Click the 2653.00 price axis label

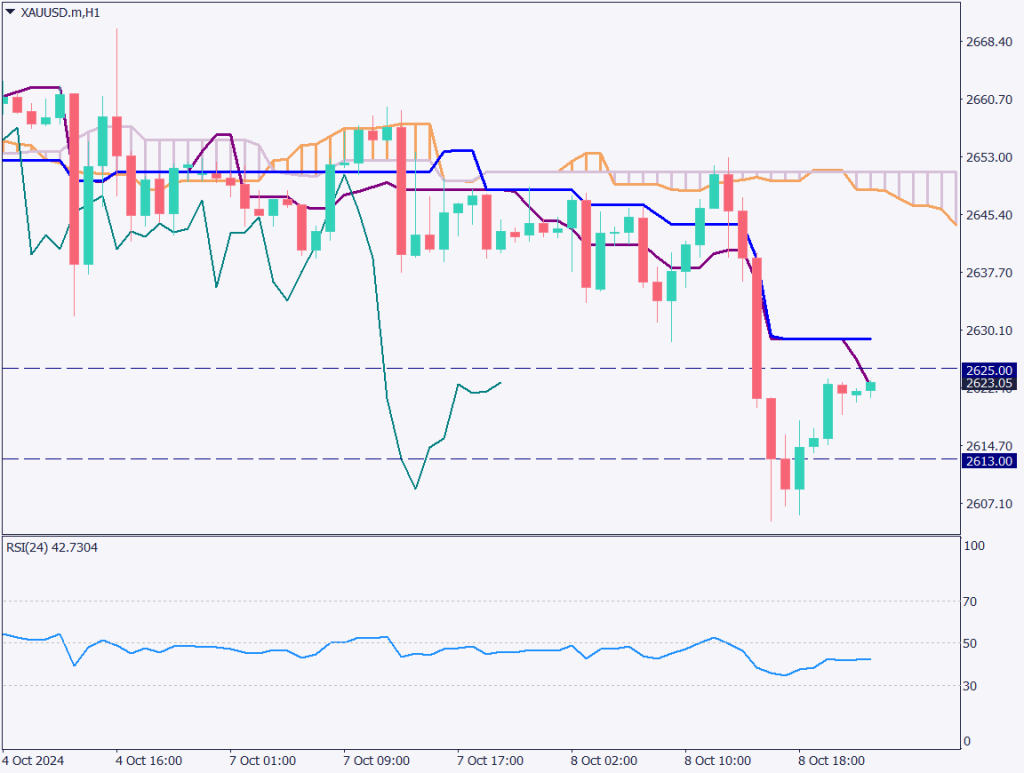990,157
